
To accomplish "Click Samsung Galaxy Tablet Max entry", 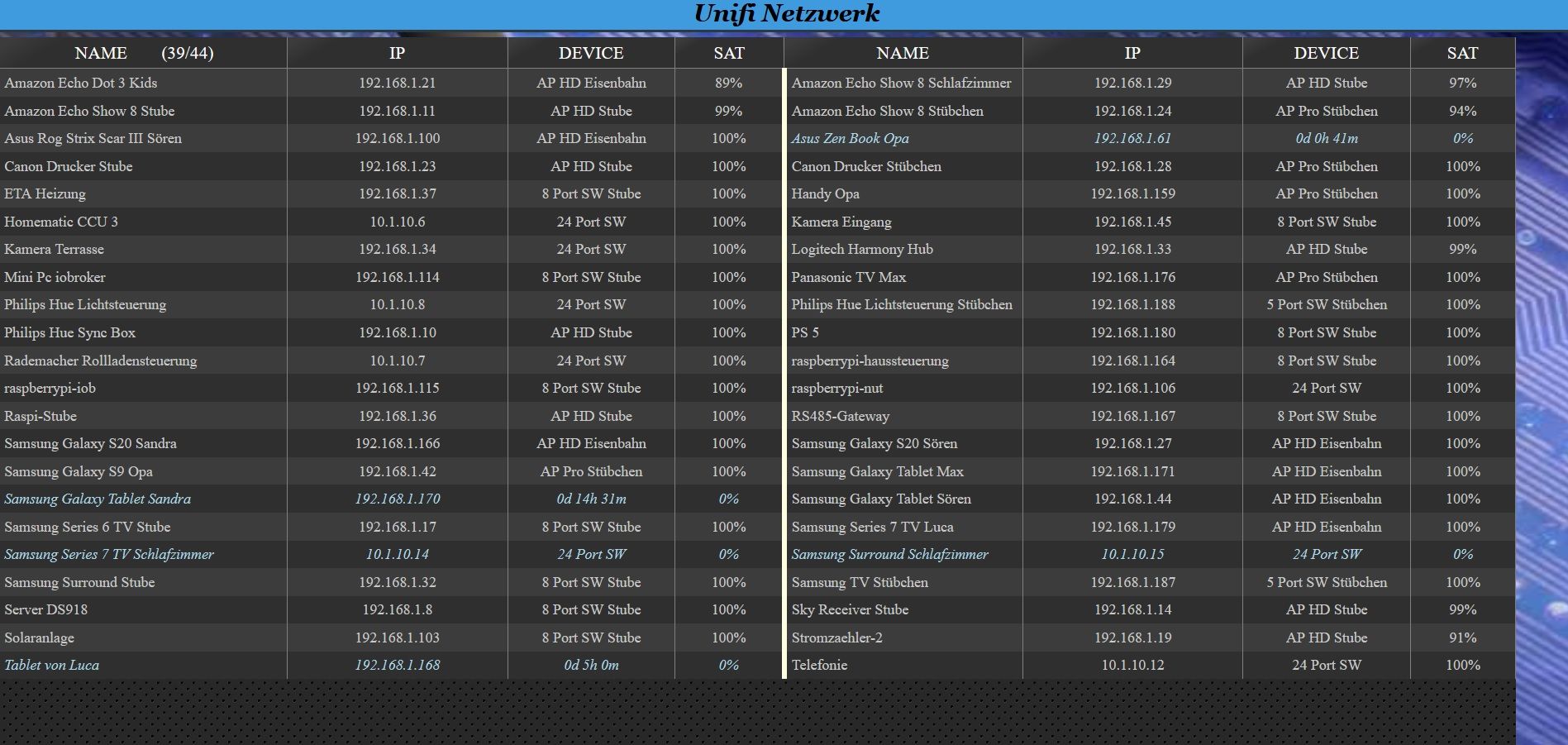I will 877,471.
